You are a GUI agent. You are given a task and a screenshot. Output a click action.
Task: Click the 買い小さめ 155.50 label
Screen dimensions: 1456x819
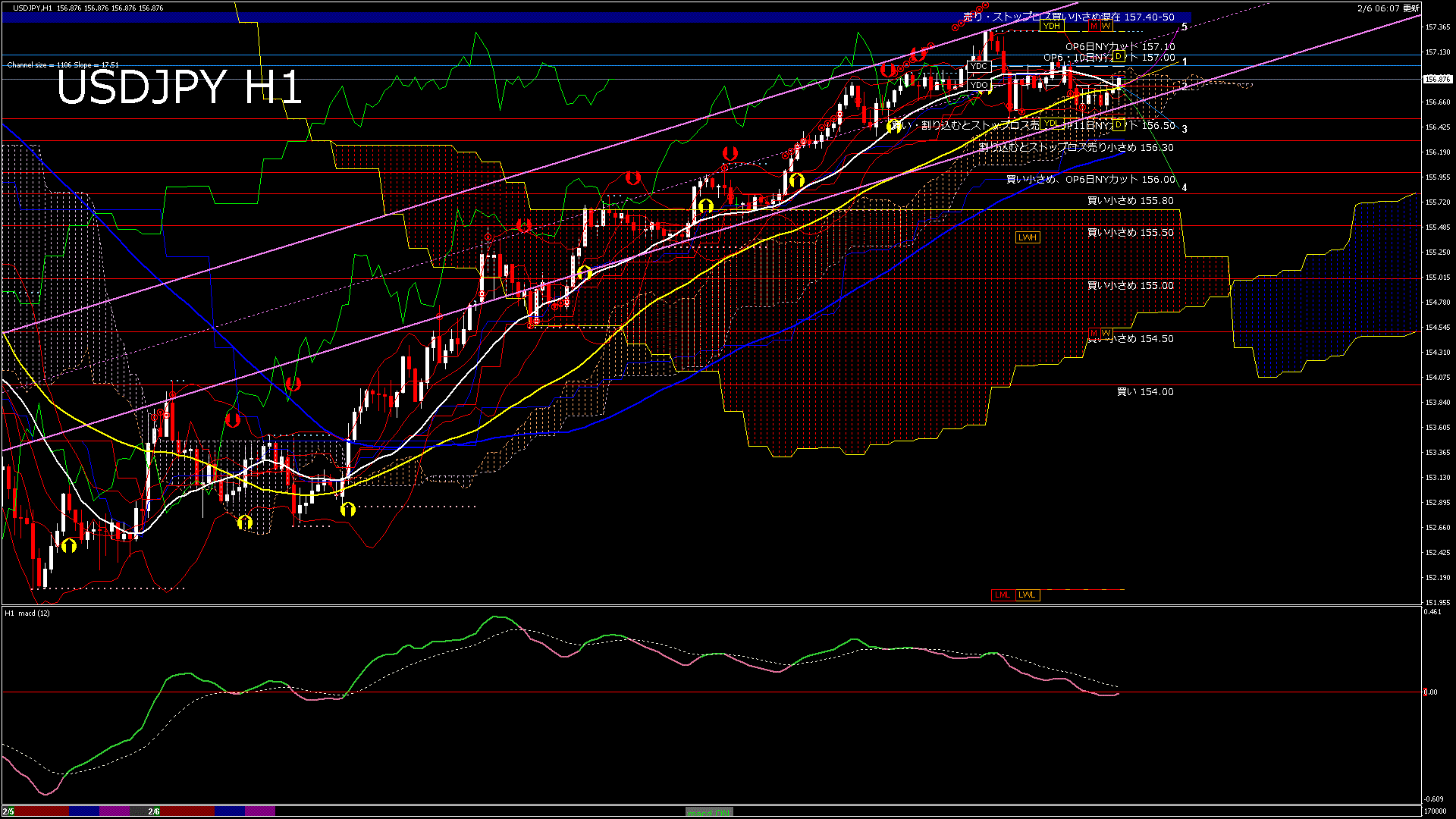click(1130, 233)
